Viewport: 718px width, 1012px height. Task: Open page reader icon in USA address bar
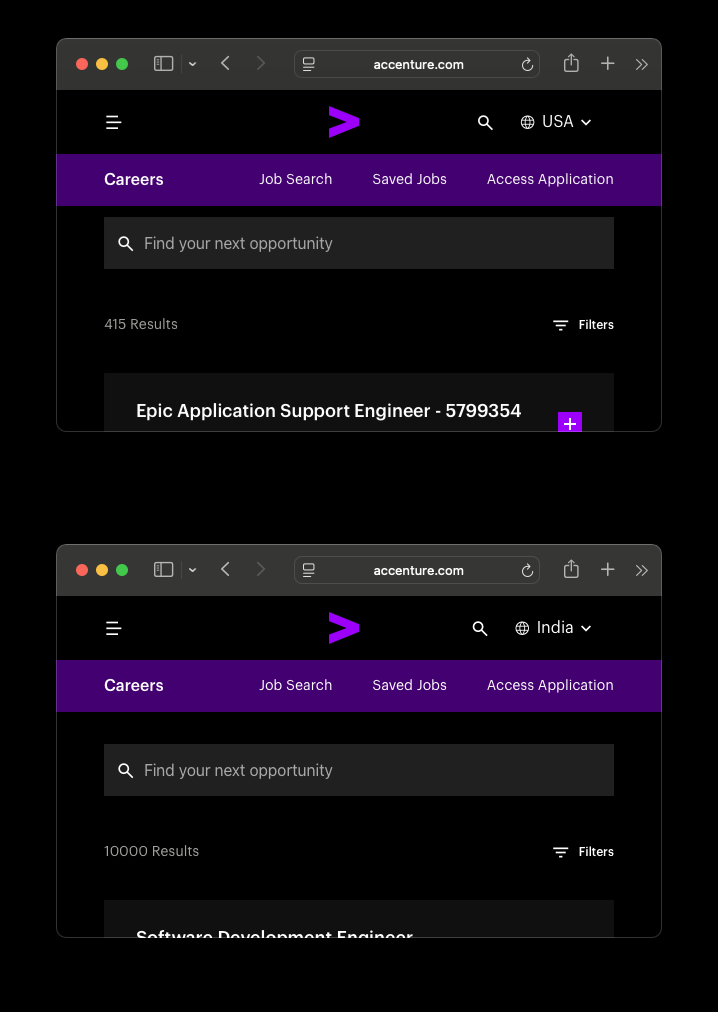[309, 65]
